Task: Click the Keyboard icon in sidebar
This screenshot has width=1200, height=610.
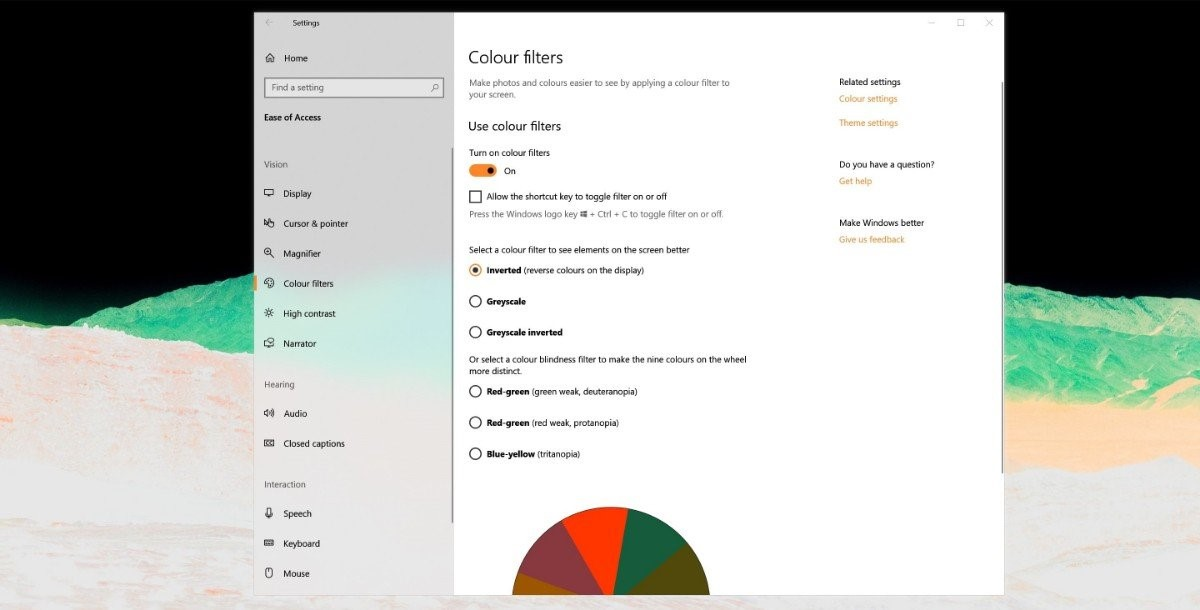Action: coord(270,543)
